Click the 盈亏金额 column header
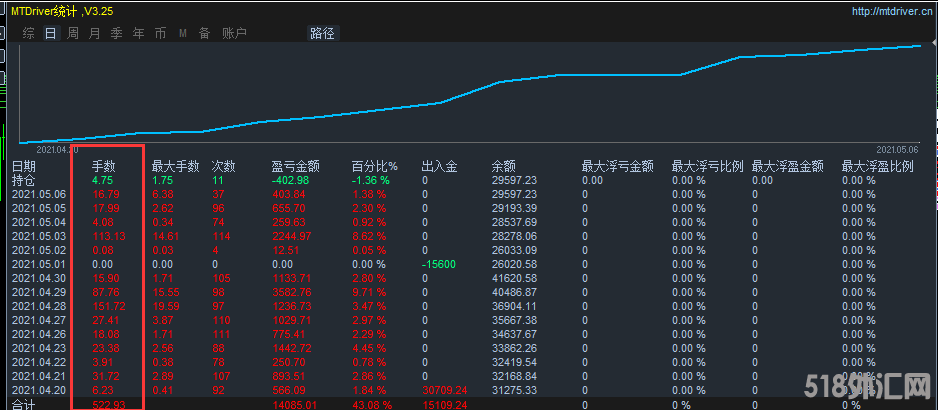This screenshot has height=410, width=938. pyautogui.click(x=295, y=166)
